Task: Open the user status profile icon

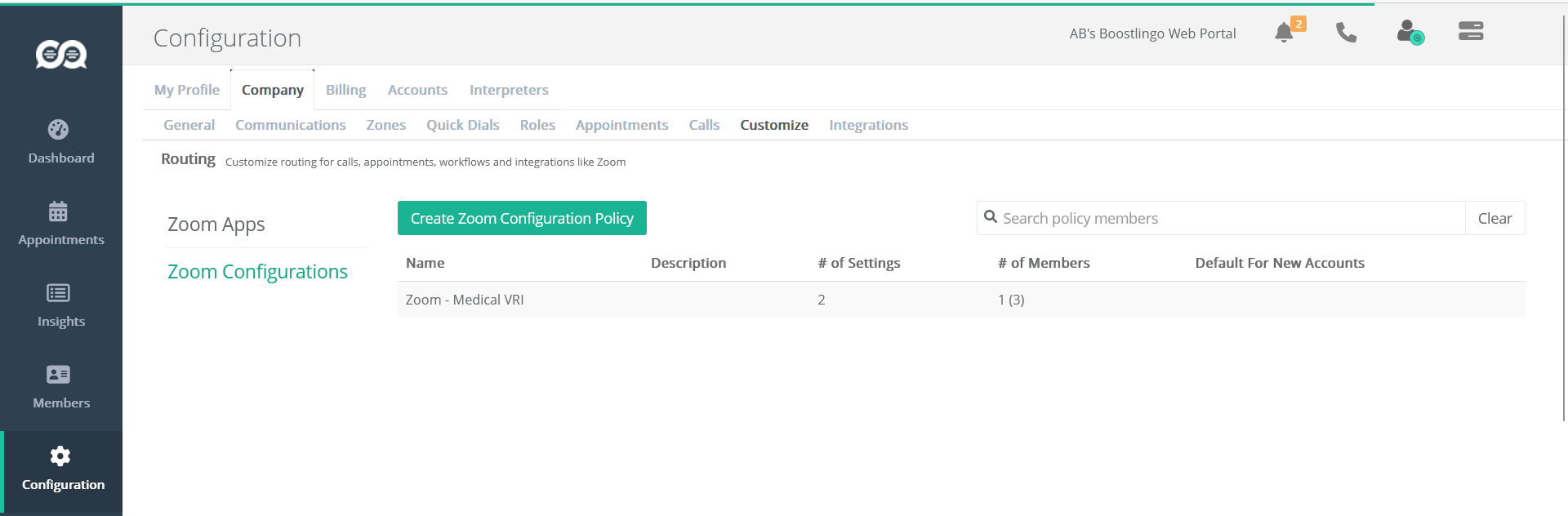Action: 1410,32
